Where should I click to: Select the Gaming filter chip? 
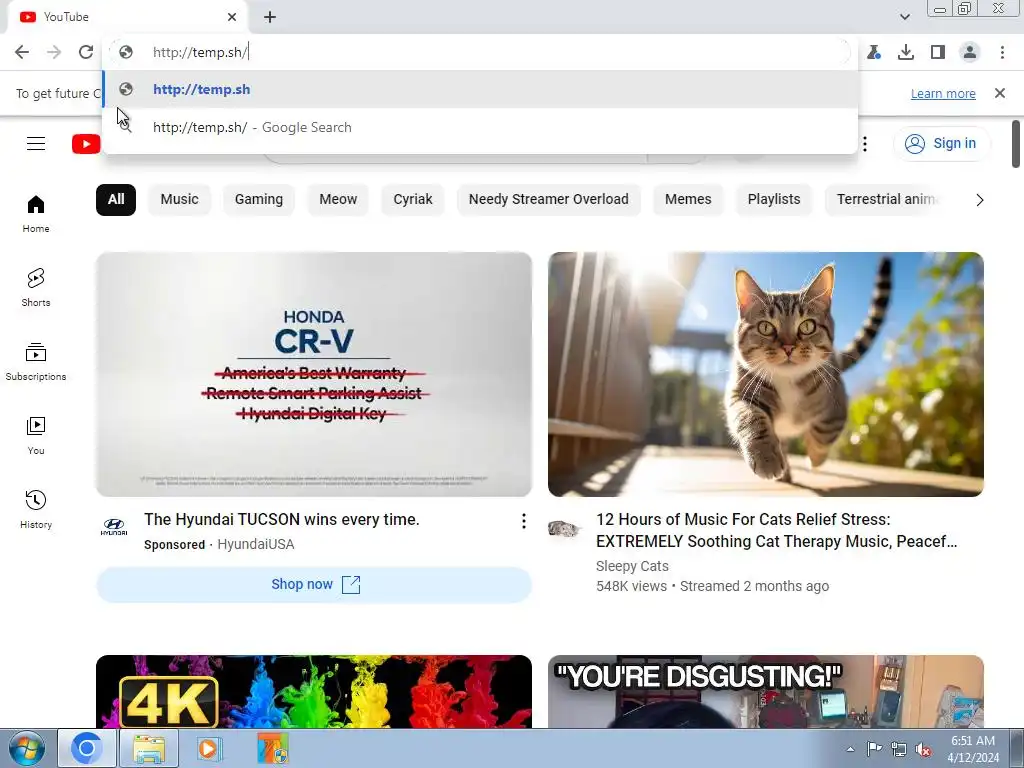tap(259, 199)
